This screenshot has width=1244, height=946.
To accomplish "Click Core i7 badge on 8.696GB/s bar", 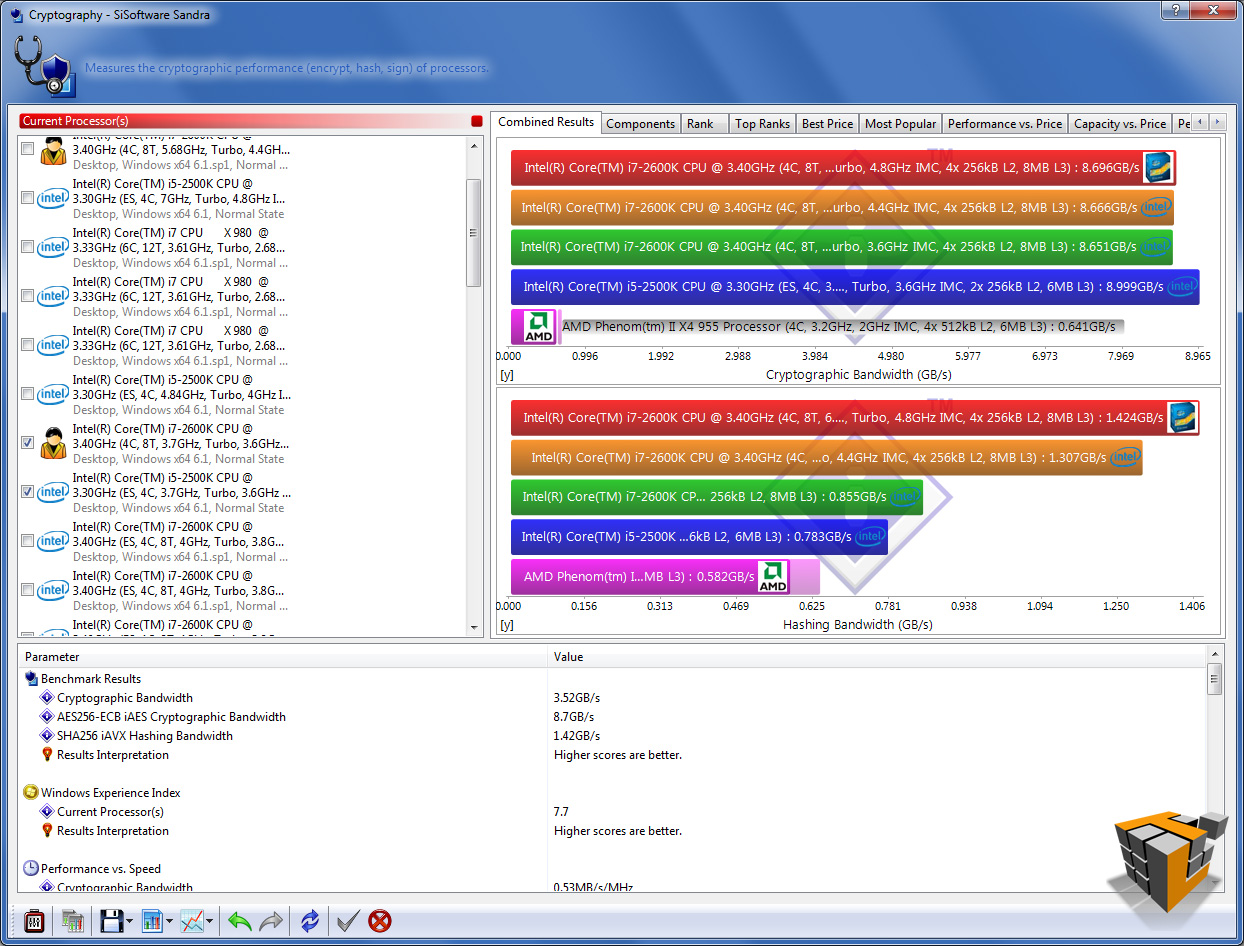I will pyautogui.click(x=1158, y=167).
